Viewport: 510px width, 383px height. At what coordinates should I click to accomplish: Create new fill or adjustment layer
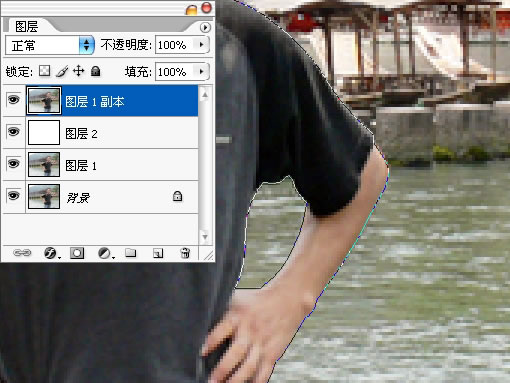click(x=105, y=253)
